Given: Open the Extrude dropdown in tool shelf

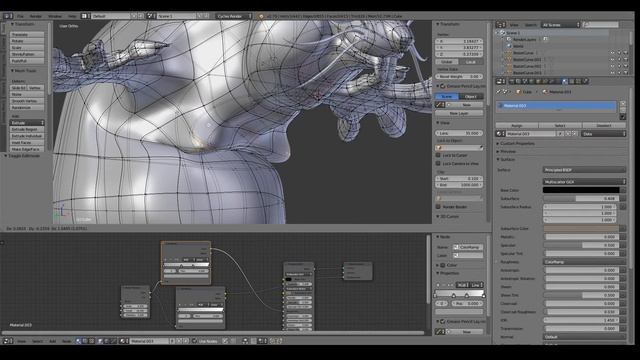Looking at the screenshot, I should coord(27,123).
